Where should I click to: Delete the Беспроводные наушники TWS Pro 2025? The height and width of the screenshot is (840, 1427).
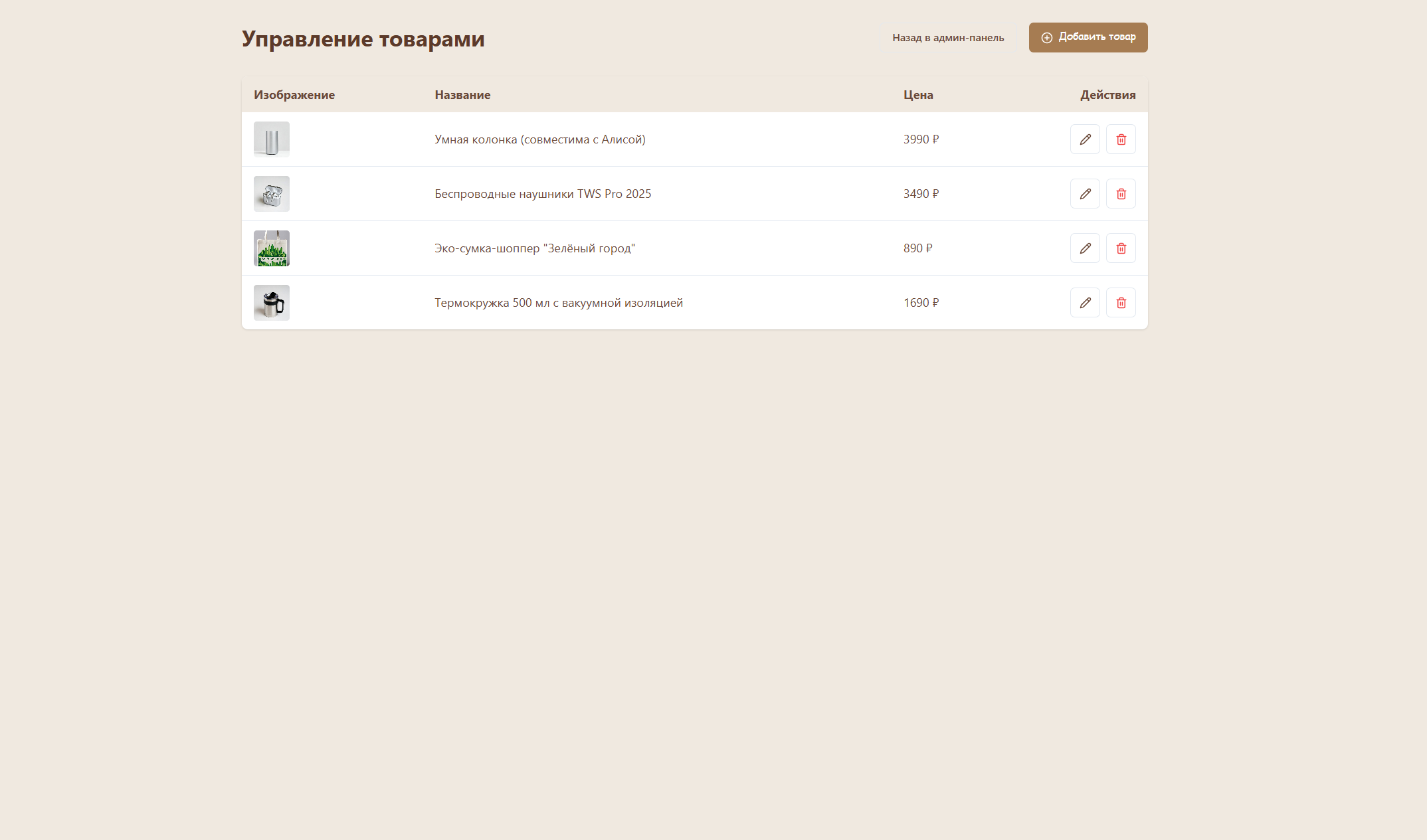pos(1121,194)
